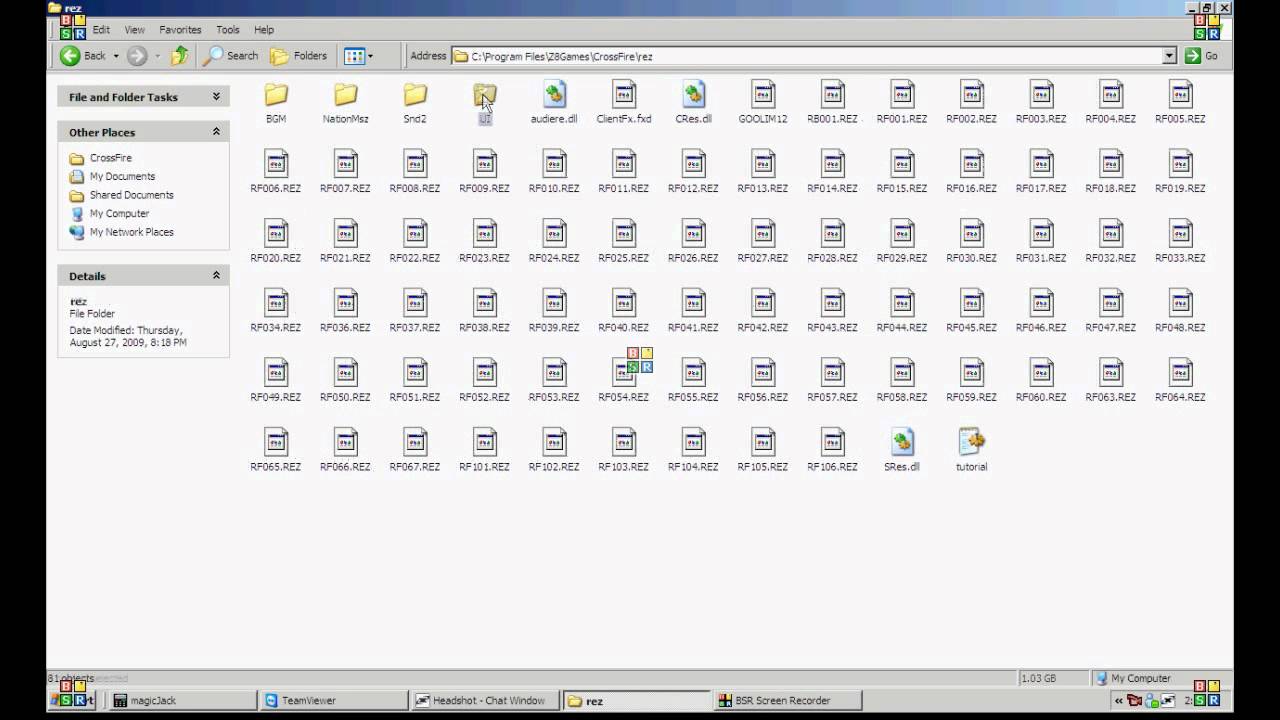The width and height of the screenshot is (1280, 720).
Task: Go up one folder level
Action: (x=179, y=56)
